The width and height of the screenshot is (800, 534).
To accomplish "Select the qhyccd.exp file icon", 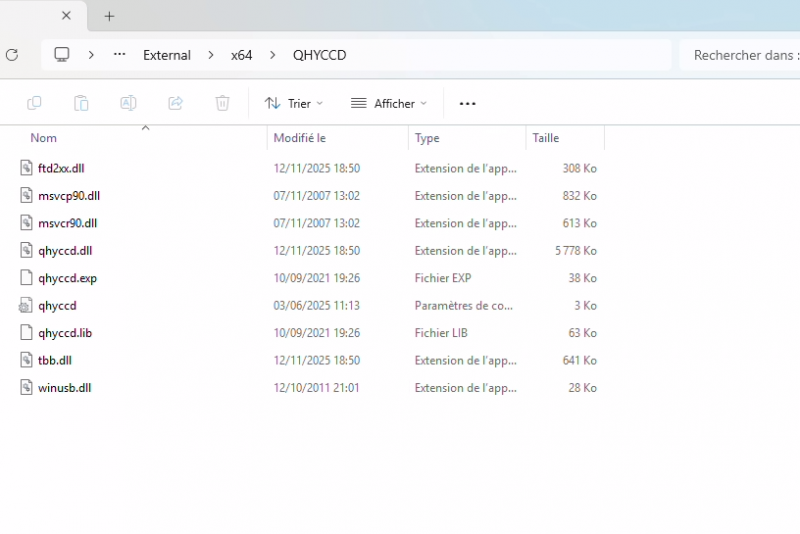I will [x=26, y=277].
